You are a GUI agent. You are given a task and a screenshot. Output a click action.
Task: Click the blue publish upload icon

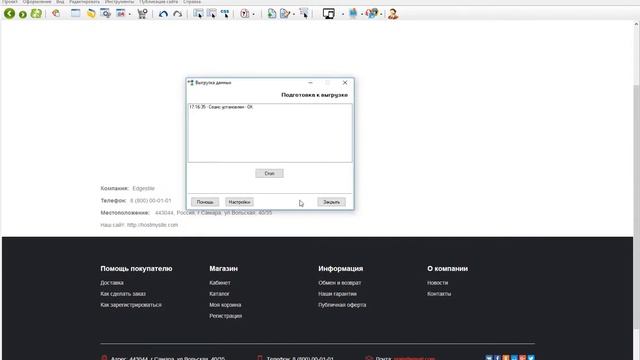[353, 13]
